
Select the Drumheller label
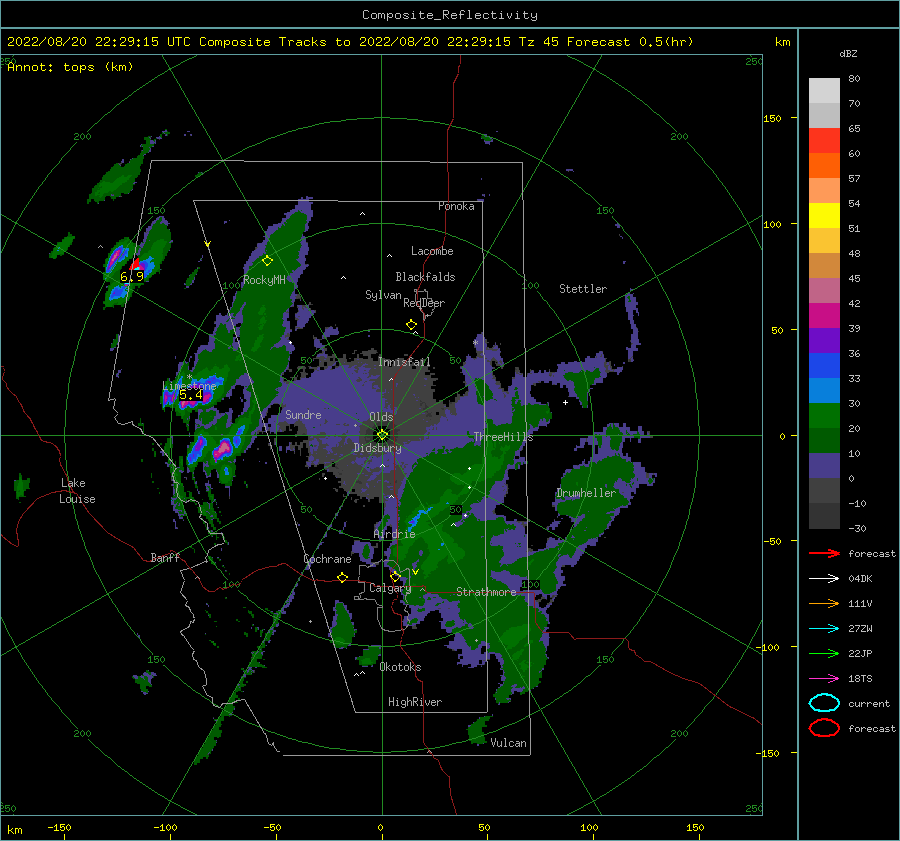(586, 493)
